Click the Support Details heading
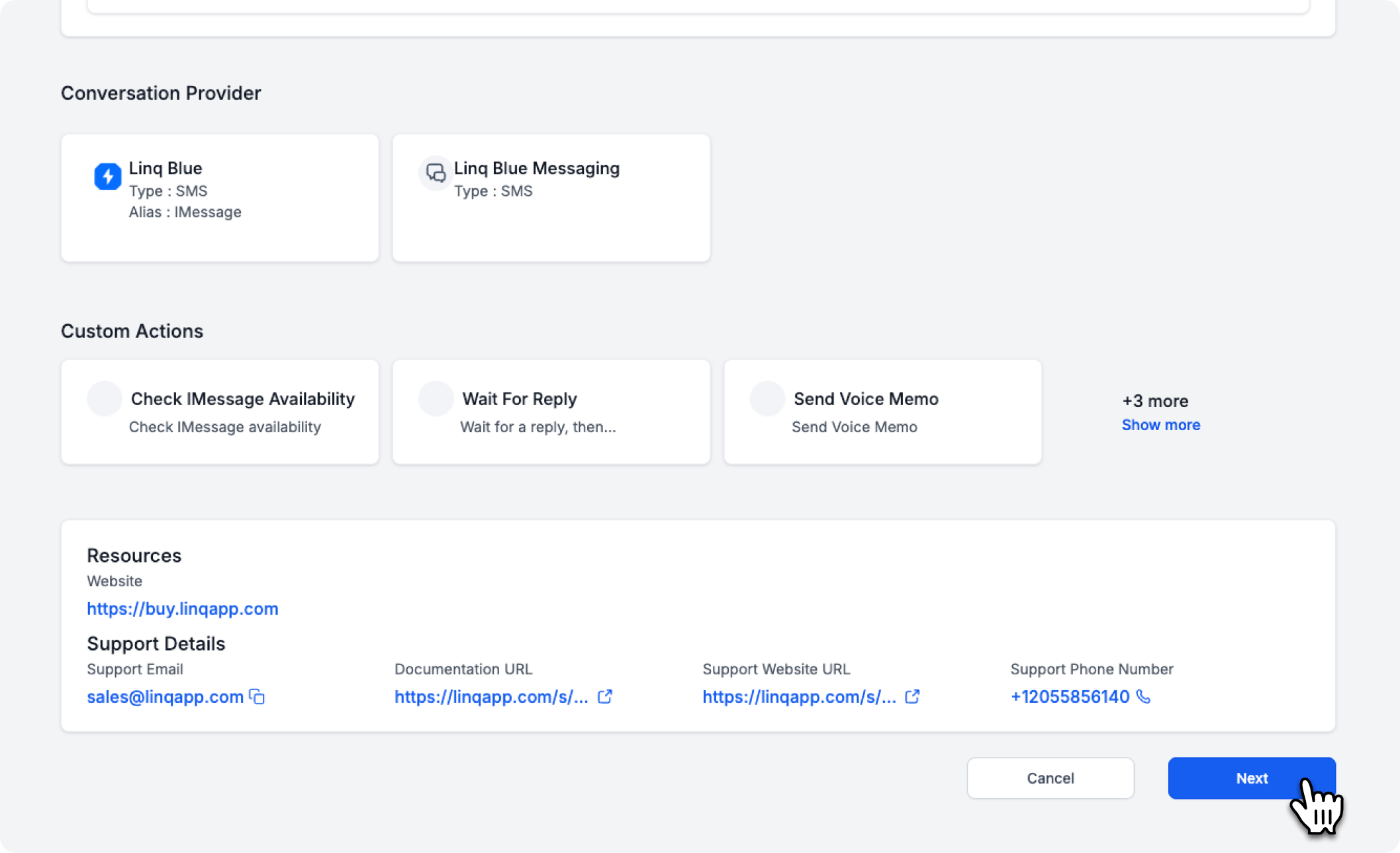 click(156, 644)
